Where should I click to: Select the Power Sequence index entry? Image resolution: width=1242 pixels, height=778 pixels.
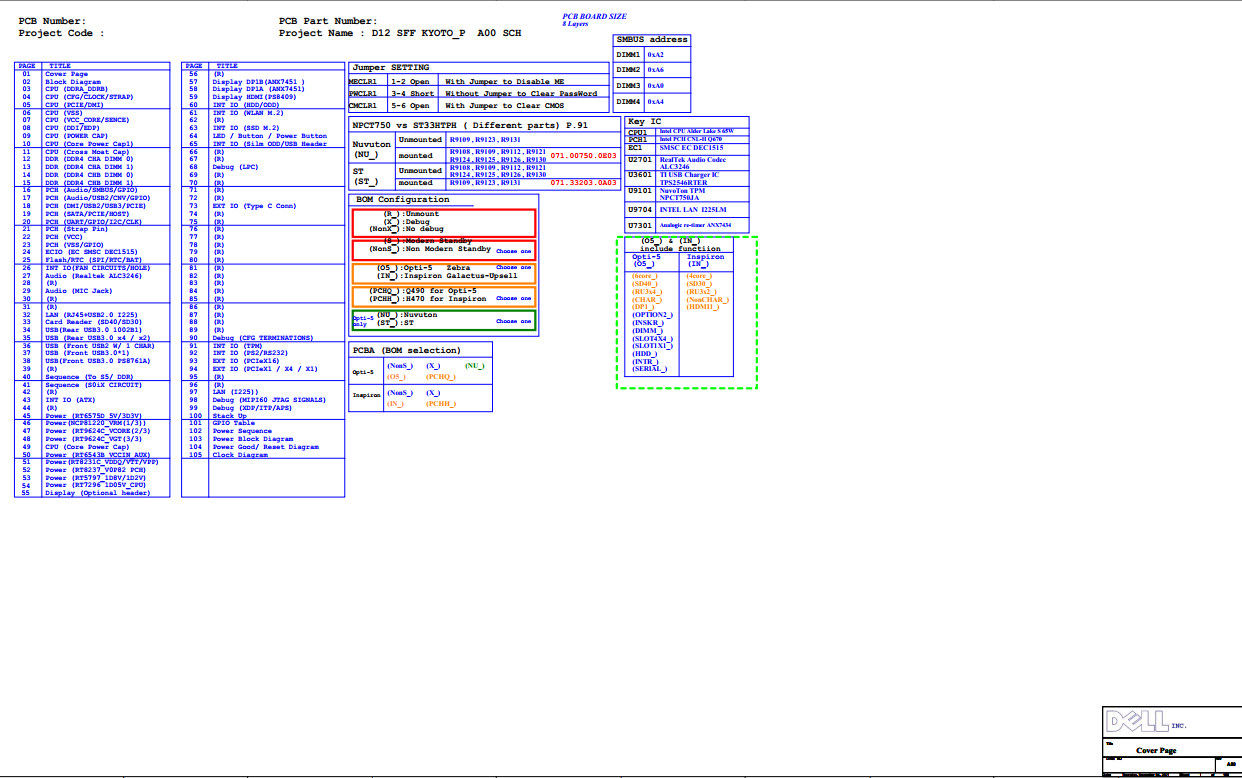241,431
